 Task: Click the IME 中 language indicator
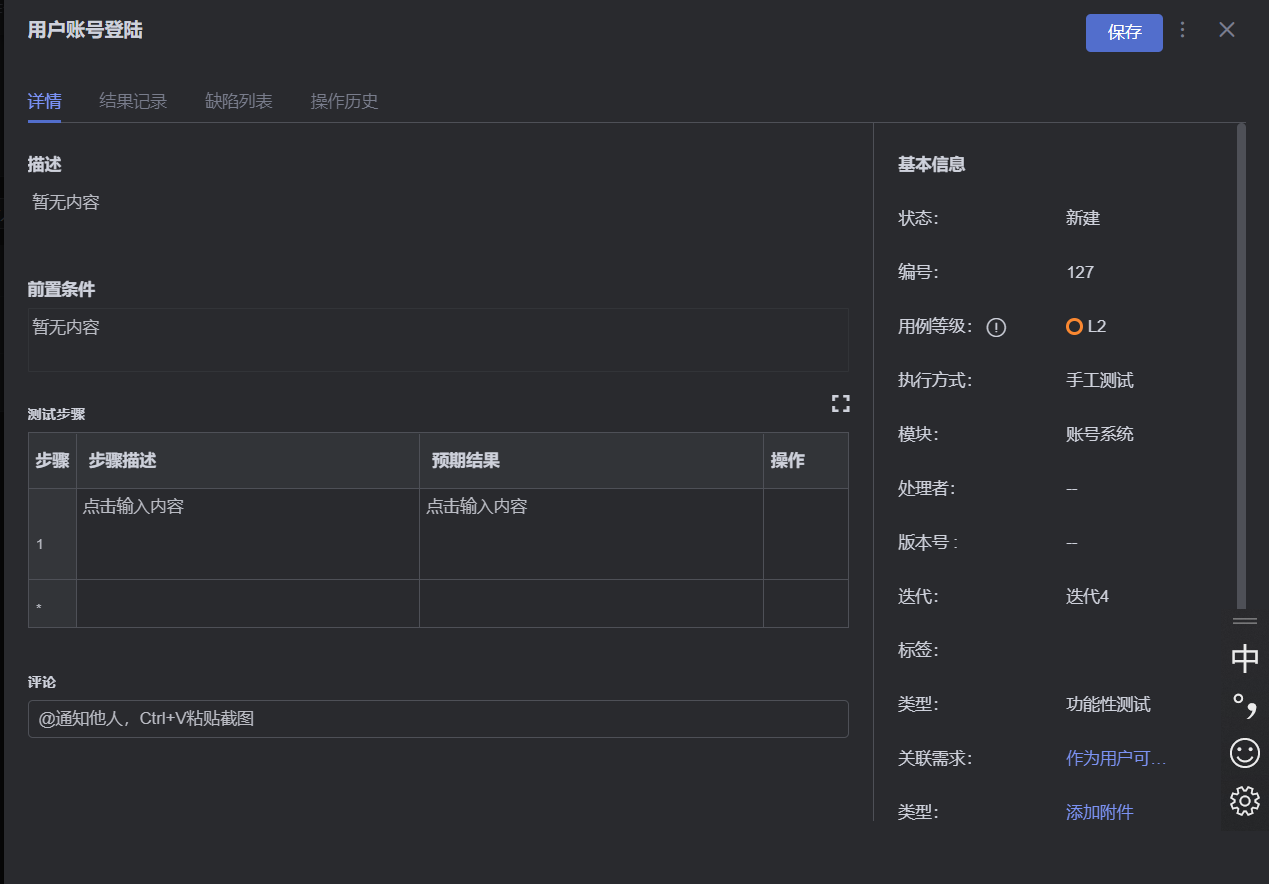(1245, 659)
